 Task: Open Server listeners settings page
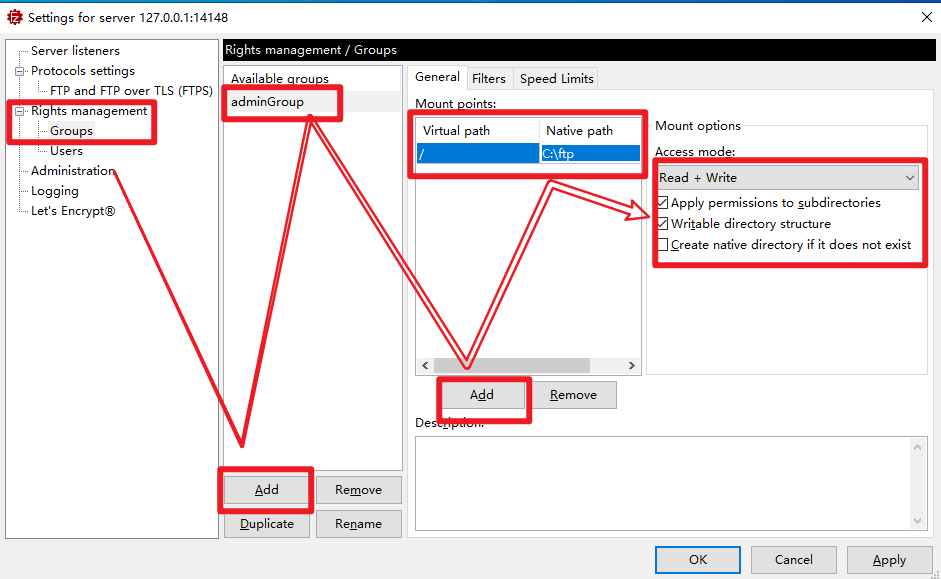(75, 51)
